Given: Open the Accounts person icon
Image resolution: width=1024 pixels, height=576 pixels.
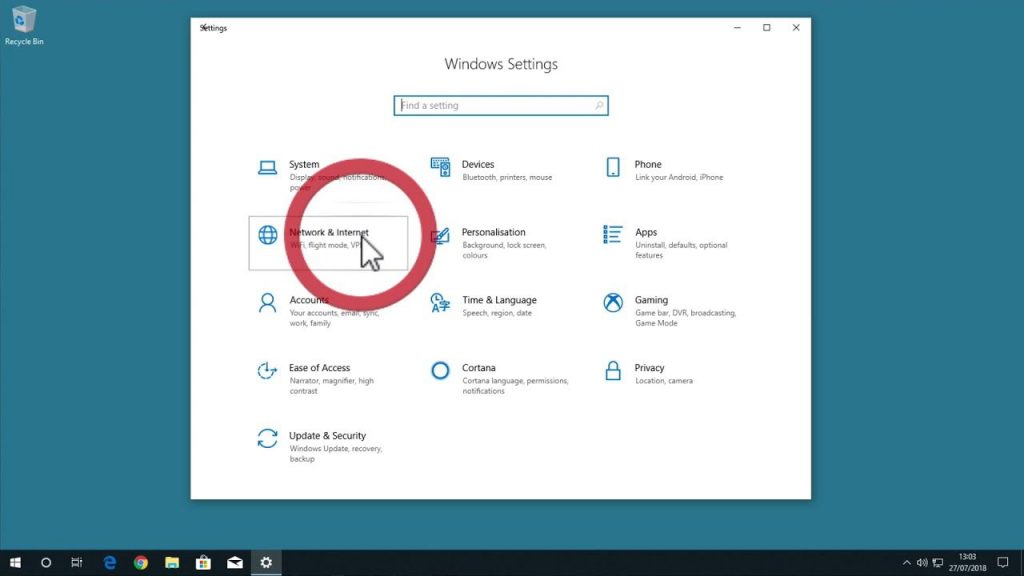Looking at the screenshot, I should click(267, 303).
